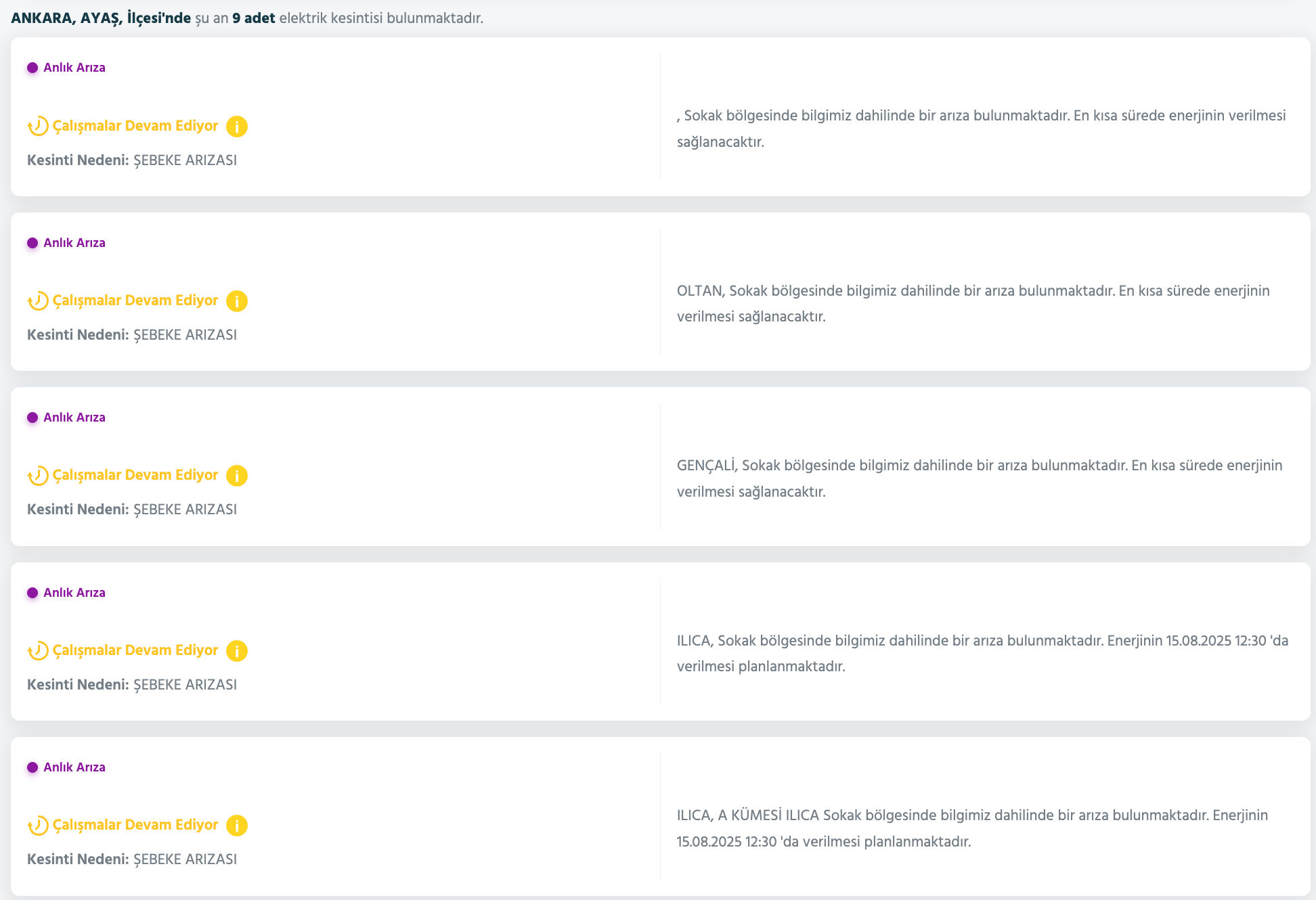
Task: Click 'Çalışmalar Devam Ediyor' in the OLTAN card
Action: click(135, 300)
